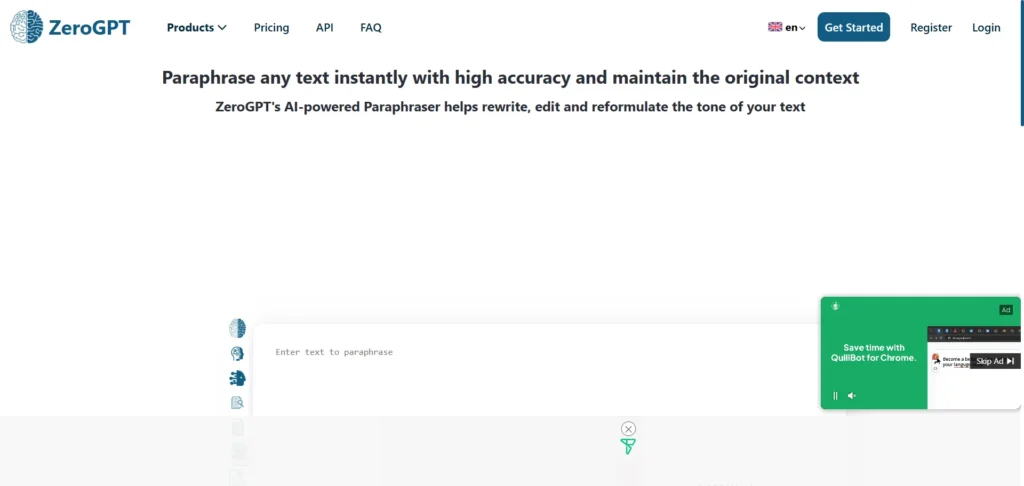Screen dimensions: 1024x486
Task: Open the Pricing page
Action: click(x=271, y=28)
